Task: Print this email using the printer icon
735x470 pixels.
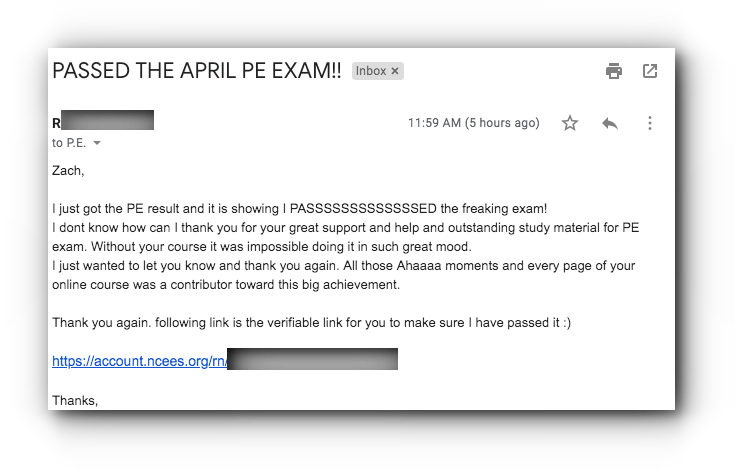Action: tap(614, 71)
